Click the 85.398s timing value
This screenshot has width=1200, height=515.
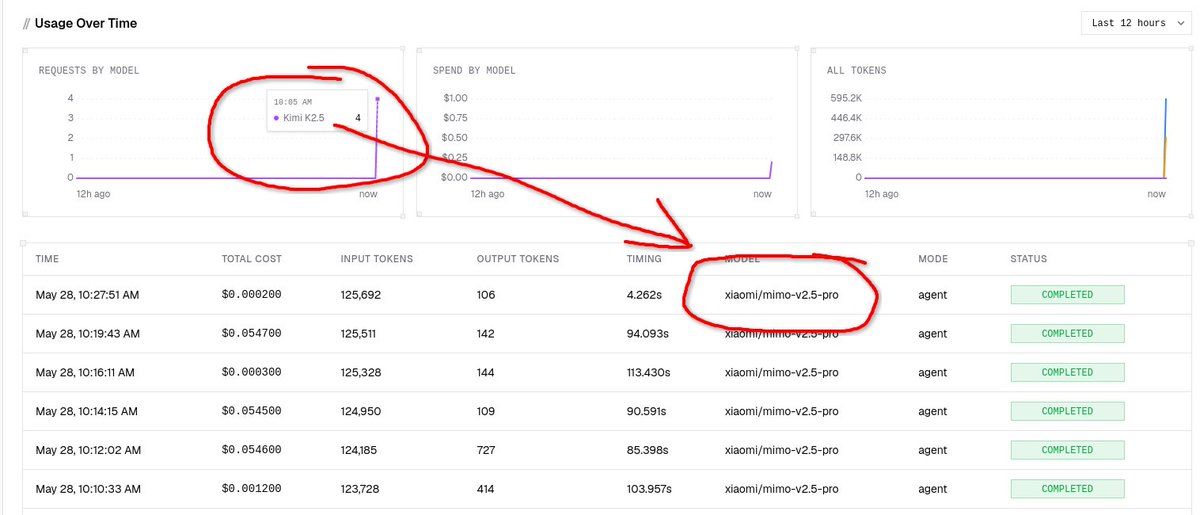(647, 450)
